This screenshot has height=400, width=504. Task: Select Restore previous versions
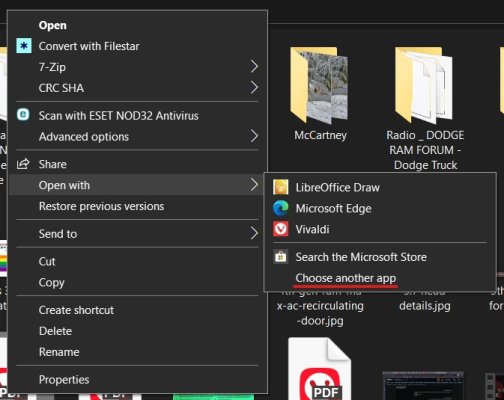coord(137,206)
